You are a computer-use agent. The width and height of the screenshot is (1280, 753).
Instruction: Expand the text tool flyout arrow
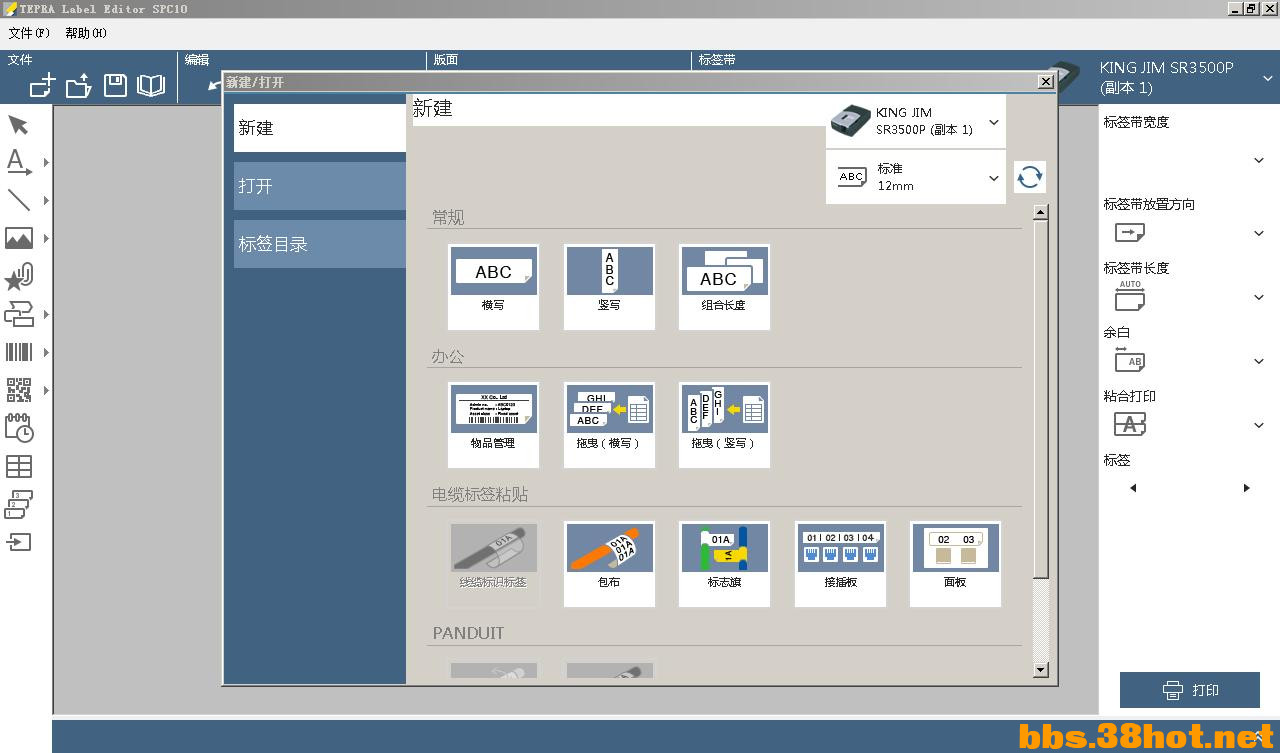click(x=46, y=162)
